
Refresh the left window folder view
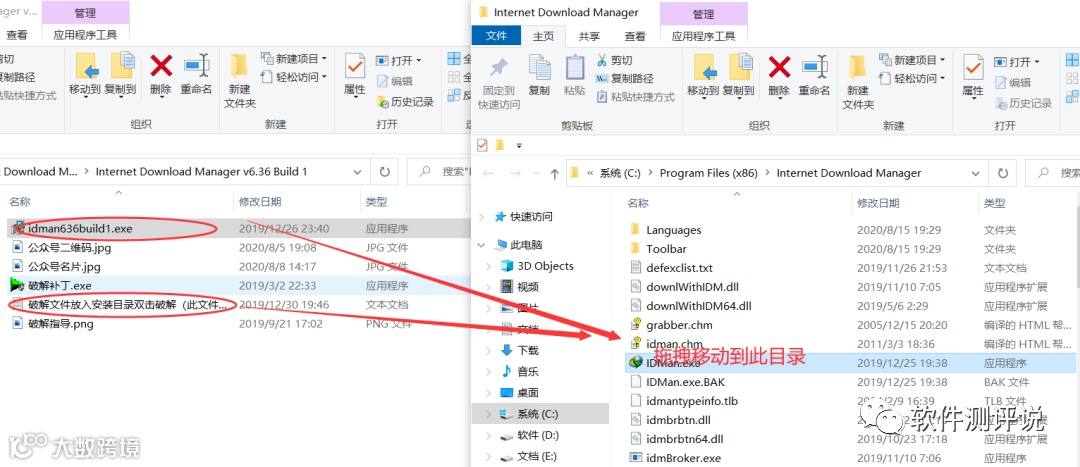(384, 172)
